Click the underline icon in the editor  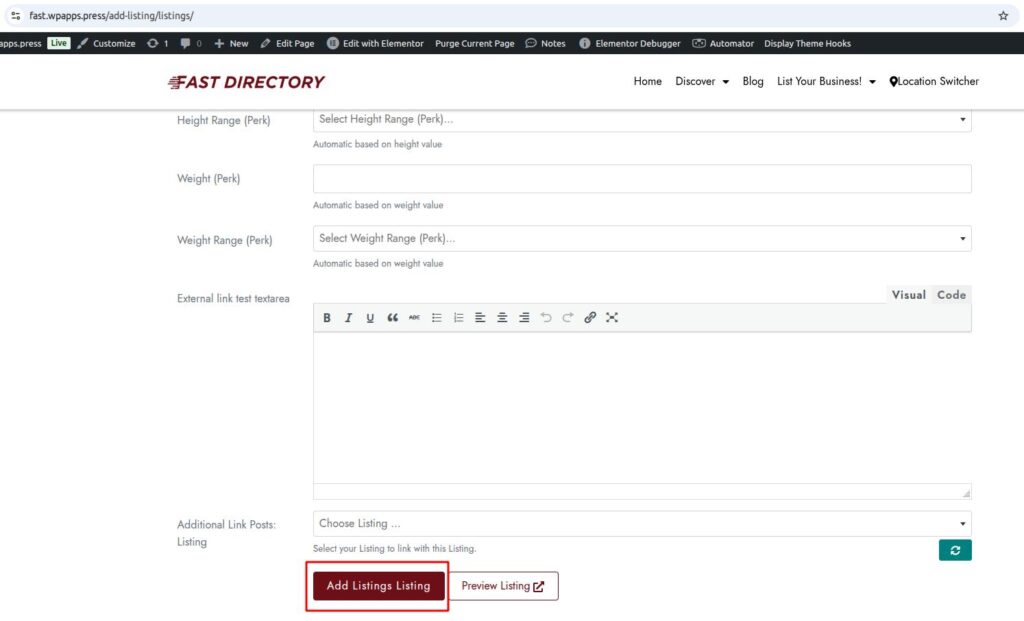tap(370, 318)
